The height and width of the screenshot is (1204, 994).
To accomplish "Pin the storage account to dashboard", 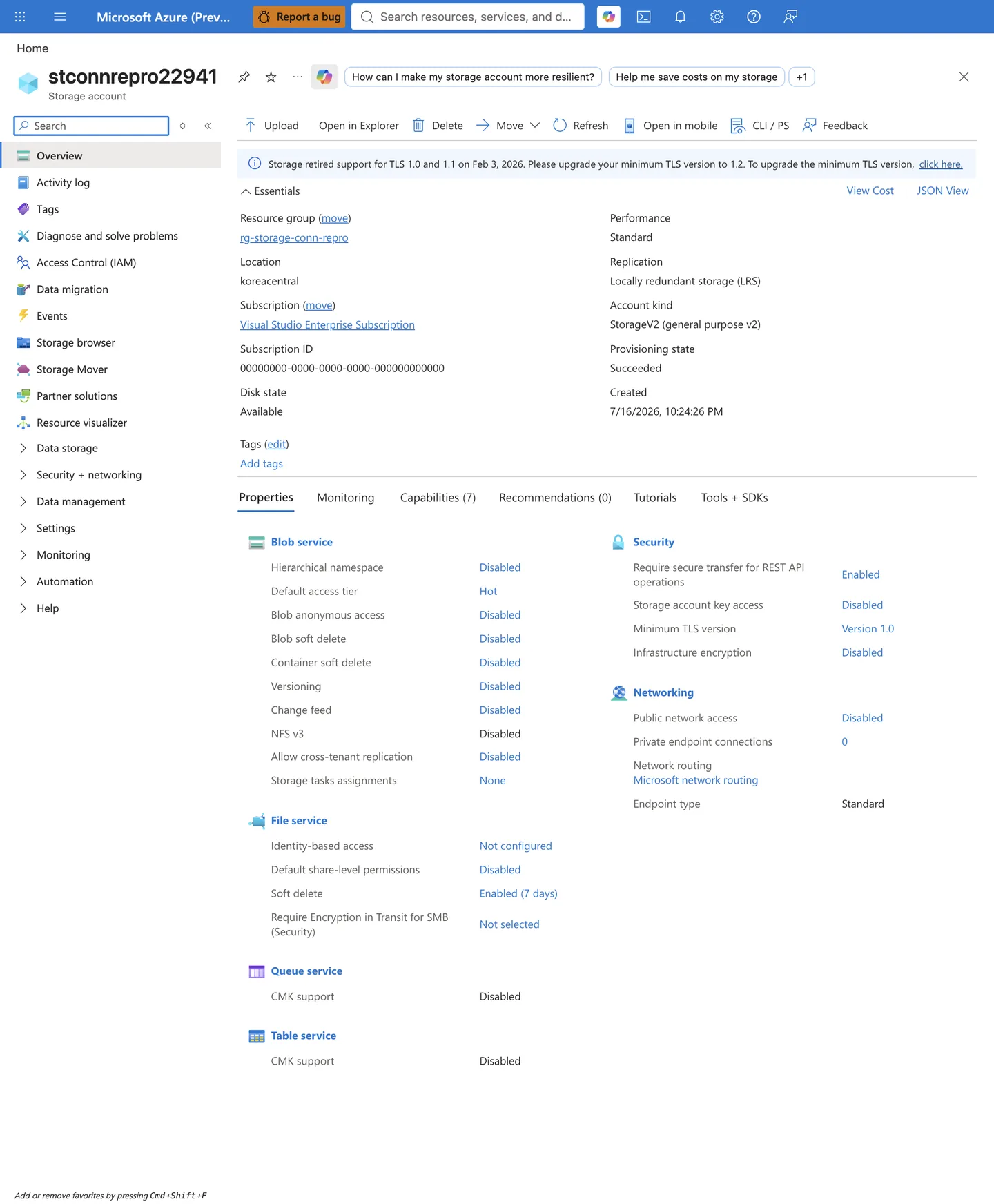I will coord(244,77).
